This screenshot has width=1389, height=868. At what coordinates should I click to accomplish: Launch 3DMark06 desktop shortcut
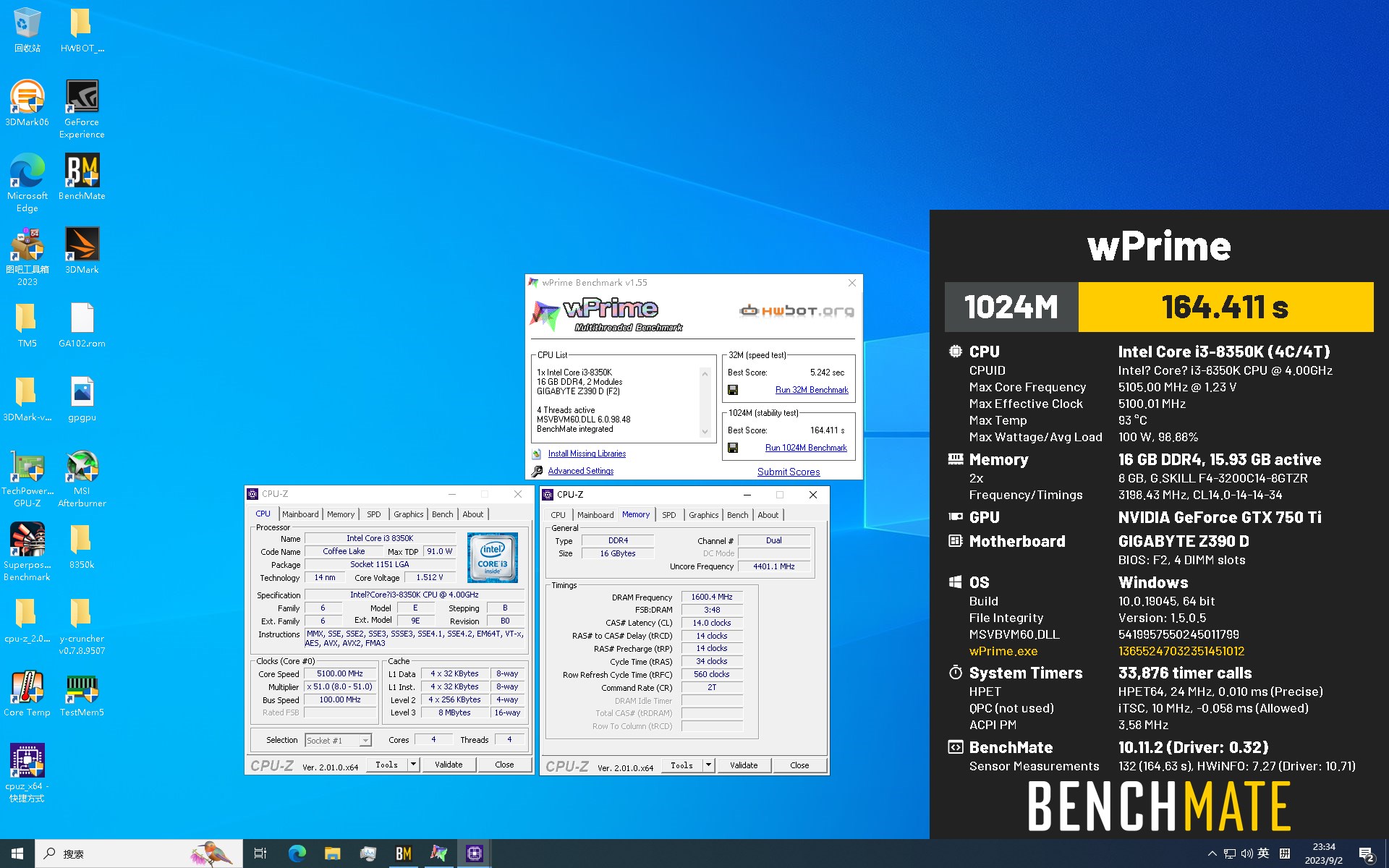(27, 103)
